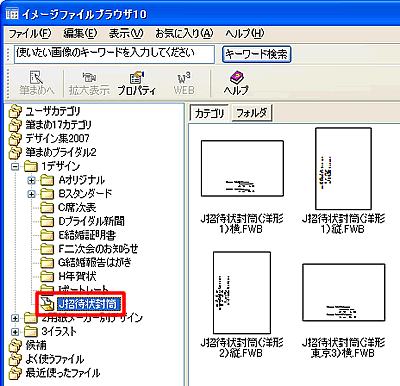The image size is (400, 386).
Task: Open the ヘルプ(H) menu
Action: [244, 33]
